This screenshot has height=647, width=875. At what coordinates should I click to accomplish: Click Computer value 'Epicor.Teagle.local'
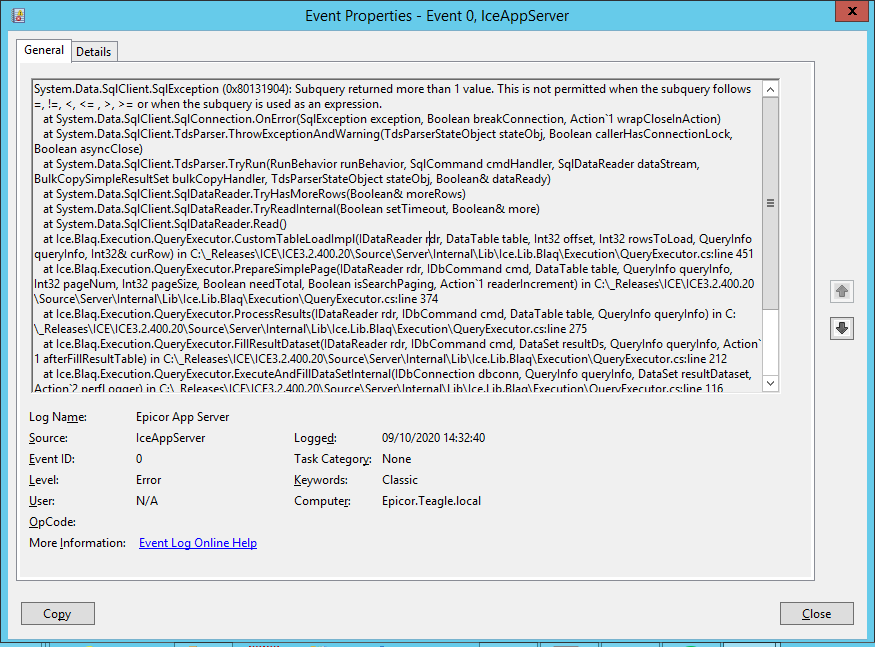click(431, 501)
